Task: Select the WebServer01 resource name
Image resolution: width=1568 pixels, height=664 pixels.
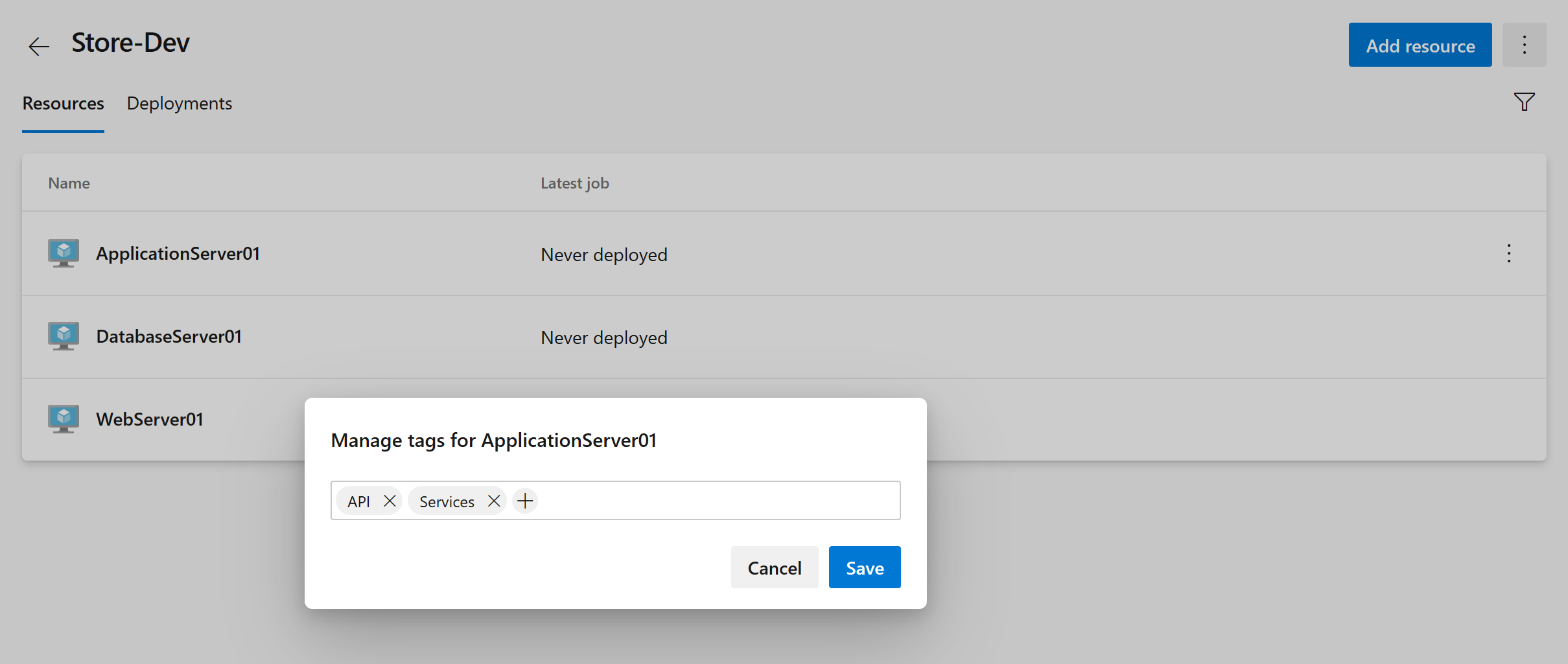Action: click(x=150, y=418)
